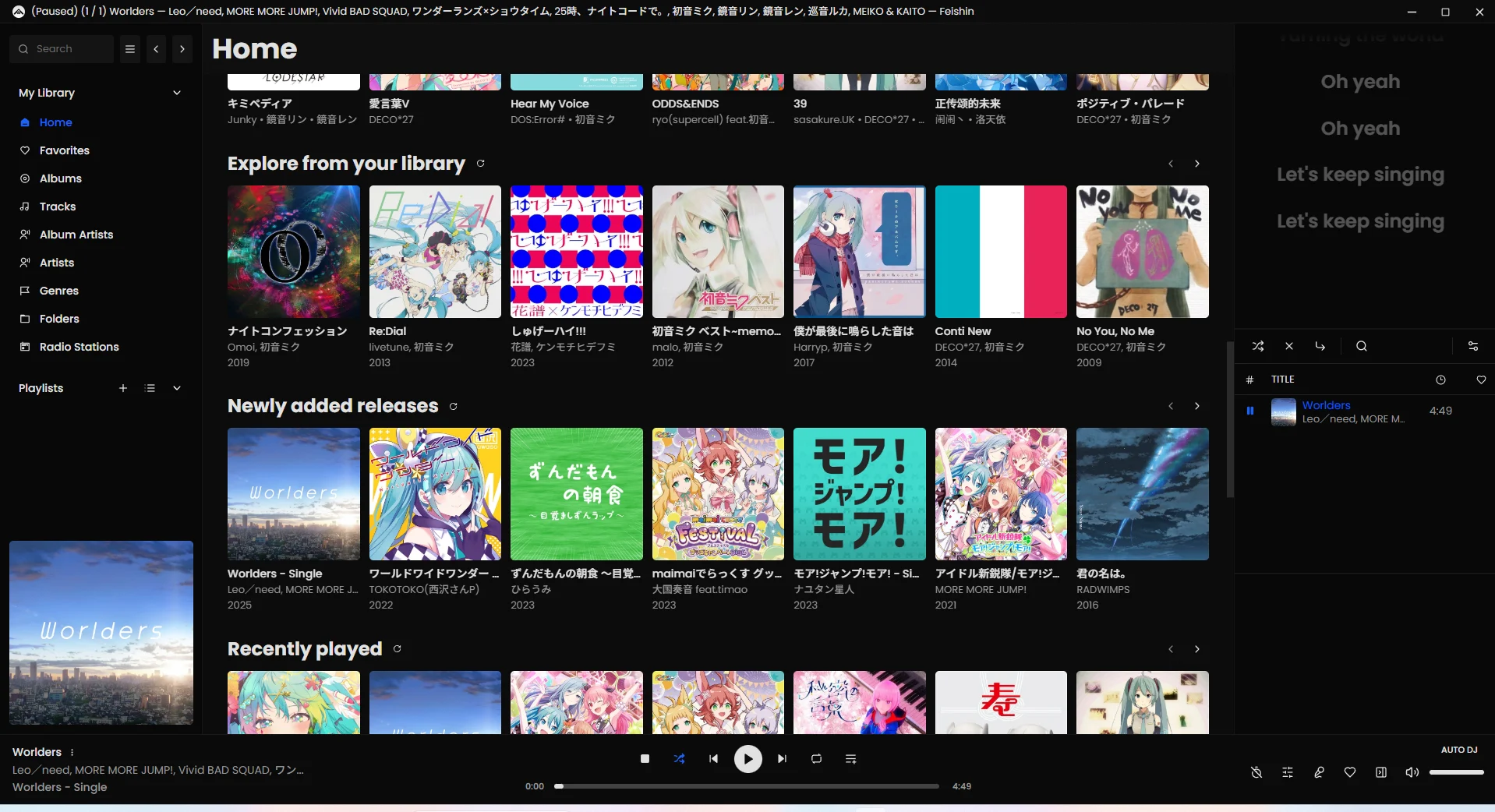Favorite the current song with the player bar heart
Image resolution: width=1495 pixels, height=812 pixels.
[x=1350, y=772]
